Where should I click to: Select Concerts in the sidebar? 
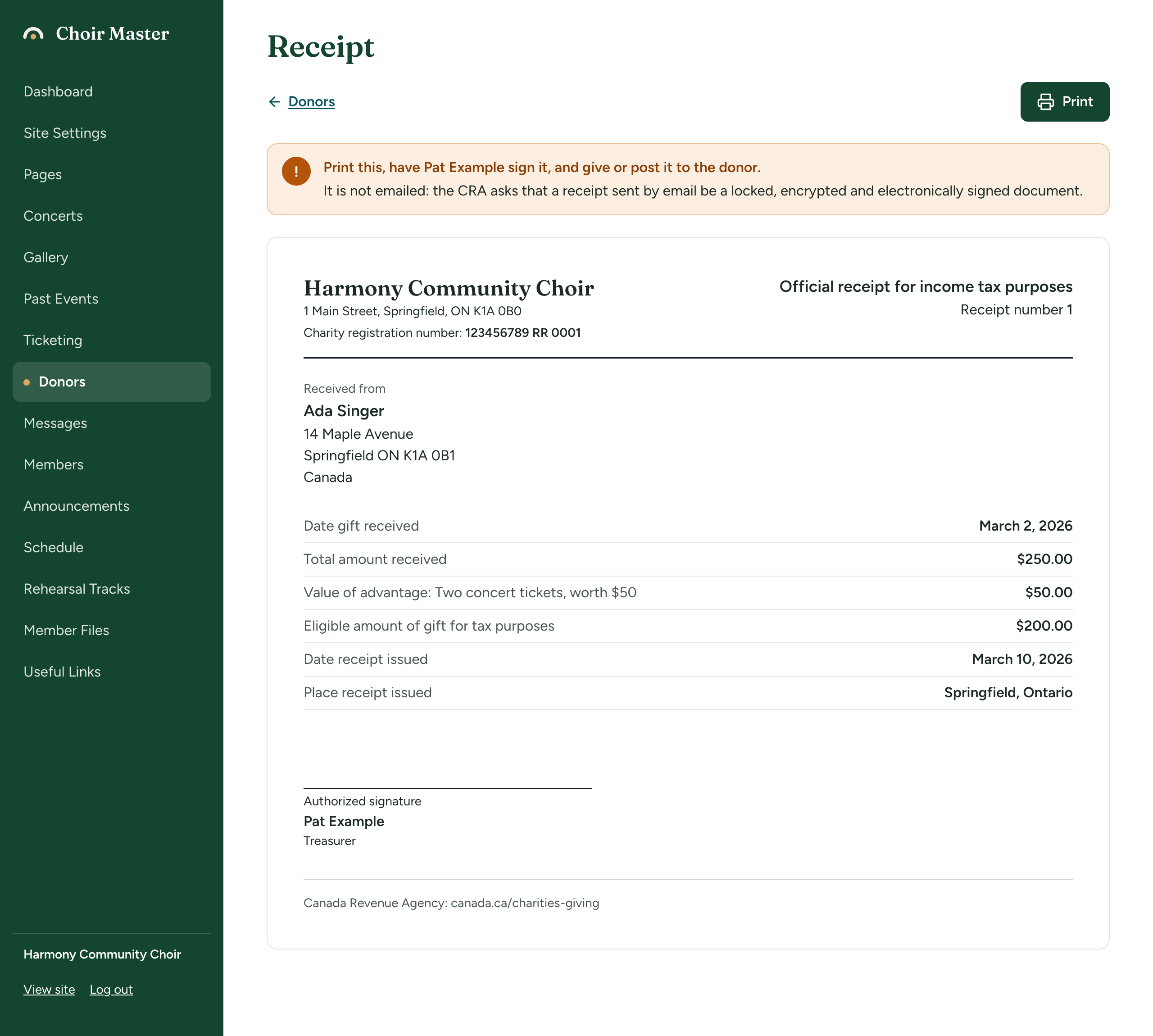pyautogui.click(x=112, y=216)
